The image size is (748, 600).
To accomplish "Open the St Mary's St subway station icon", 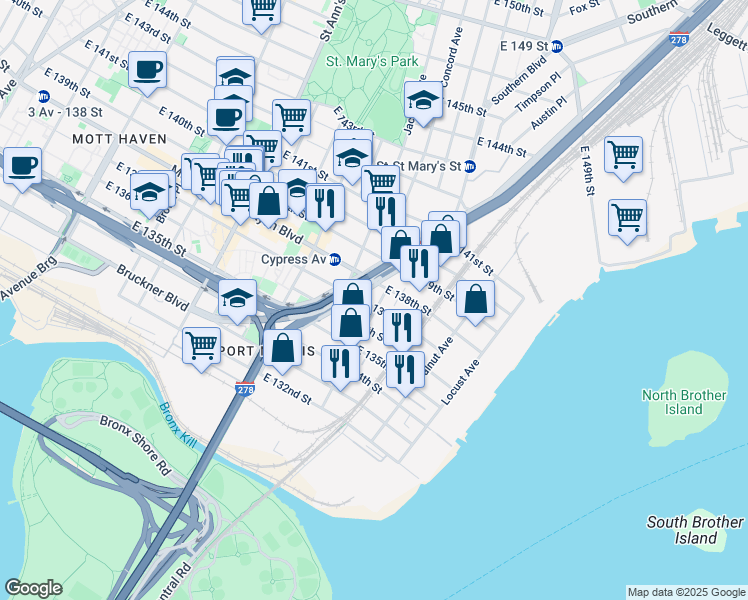I will (x=470, y=166).
